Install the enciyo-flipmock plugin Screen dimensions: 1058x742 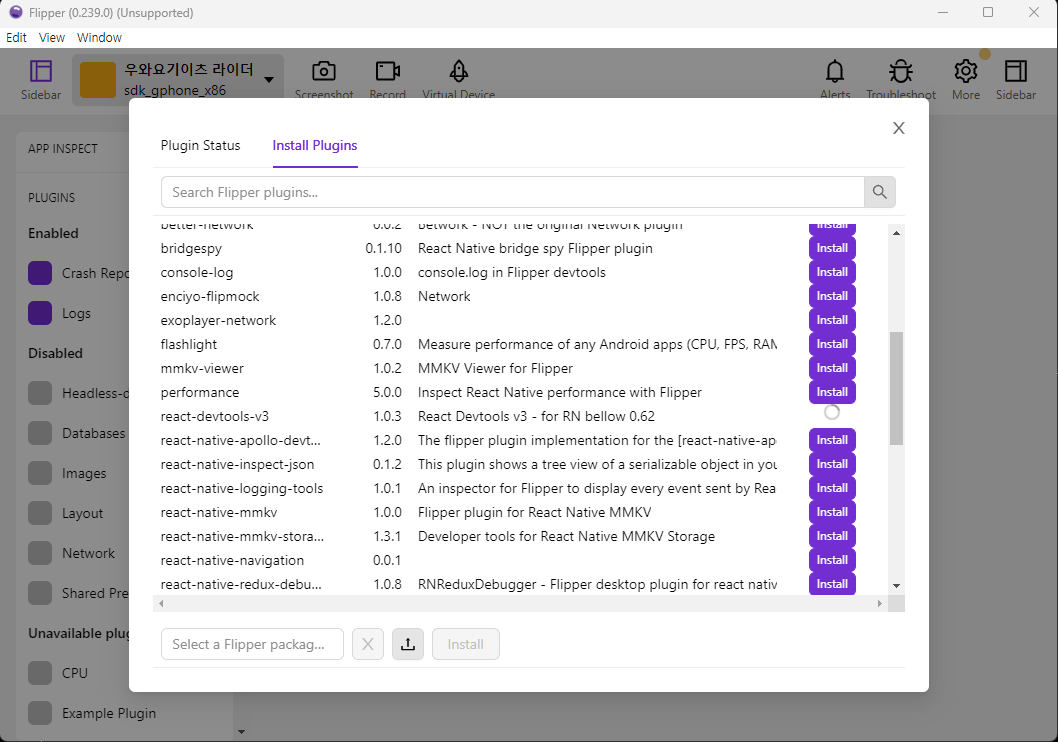coord(832,296)
